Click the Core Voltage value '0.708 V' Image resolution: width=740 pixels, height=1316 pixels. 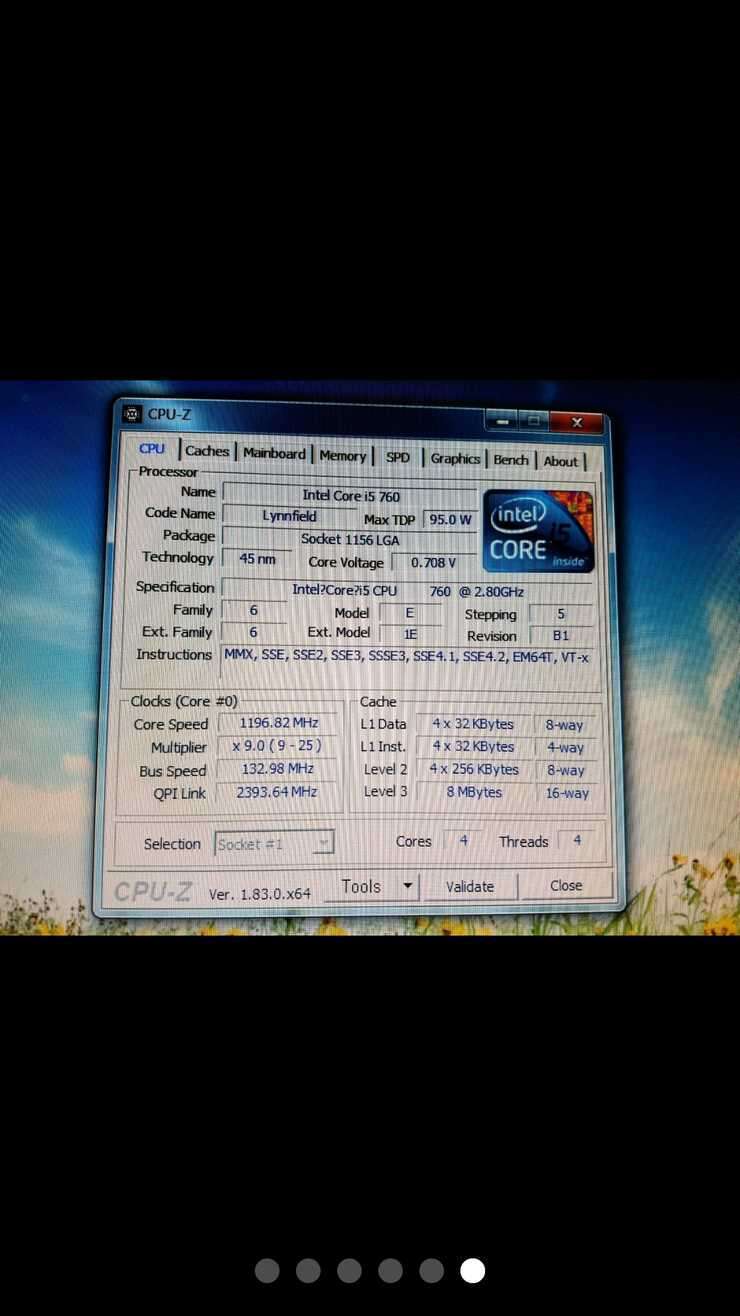click(433, 563)
